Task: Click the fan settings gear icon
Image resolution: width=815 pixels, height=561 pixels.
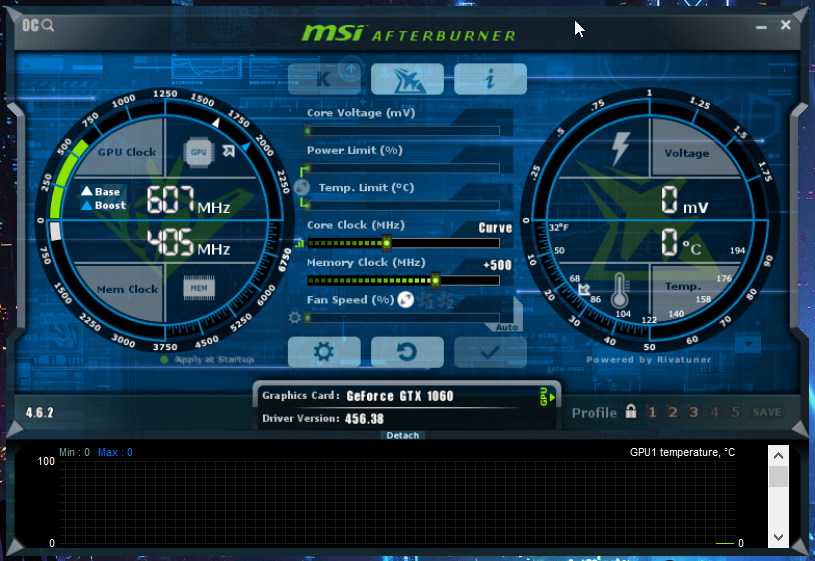Action: 295,317
